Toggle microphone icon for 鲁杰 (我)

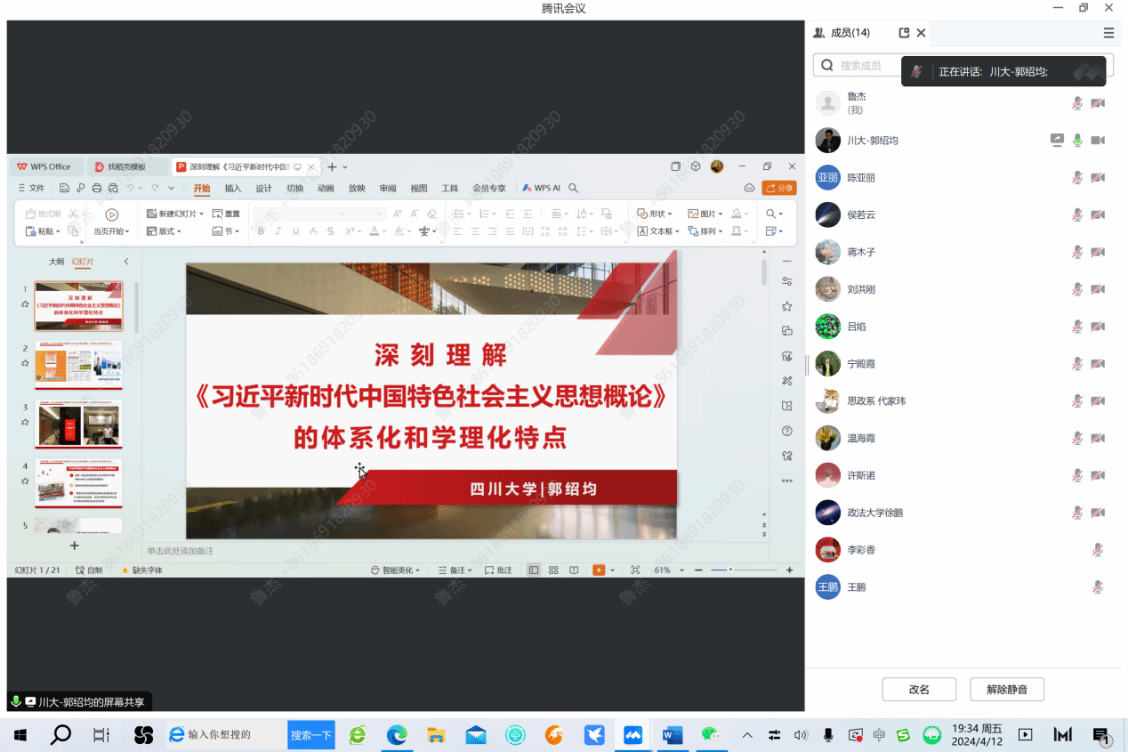(x=1077, y=103)
